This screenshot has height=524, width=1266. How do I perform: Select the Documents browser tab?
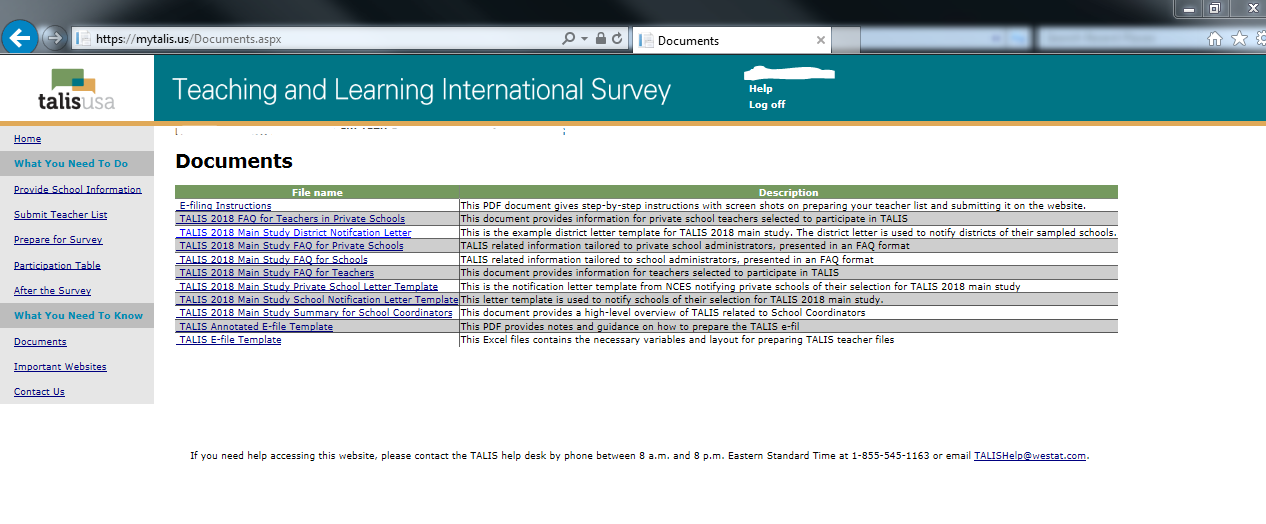coord(732,40)
